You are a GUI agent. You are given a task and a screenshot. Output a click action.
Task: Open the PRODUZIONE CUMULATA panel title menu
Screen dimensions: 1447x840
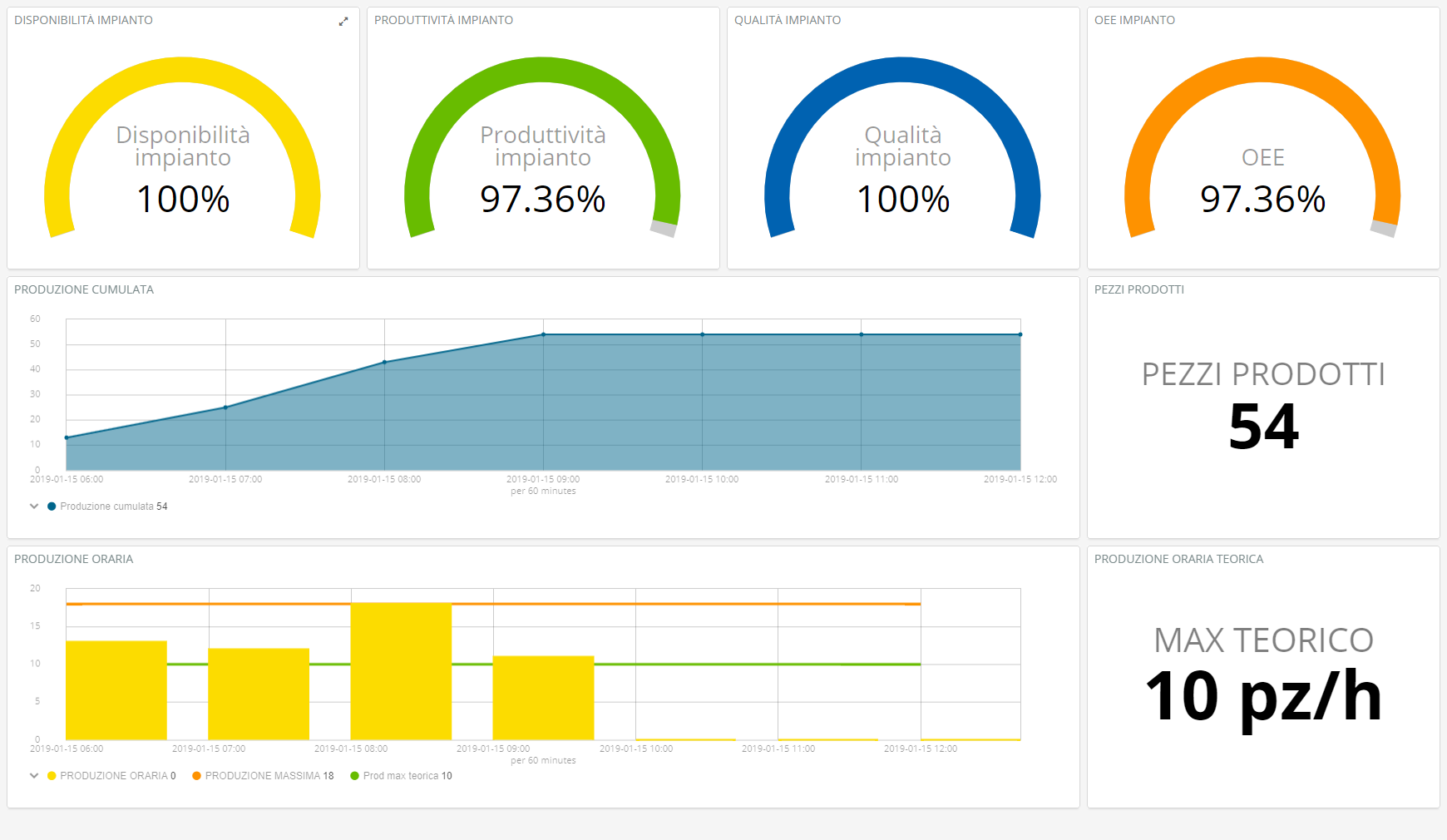tap(84, 289)
